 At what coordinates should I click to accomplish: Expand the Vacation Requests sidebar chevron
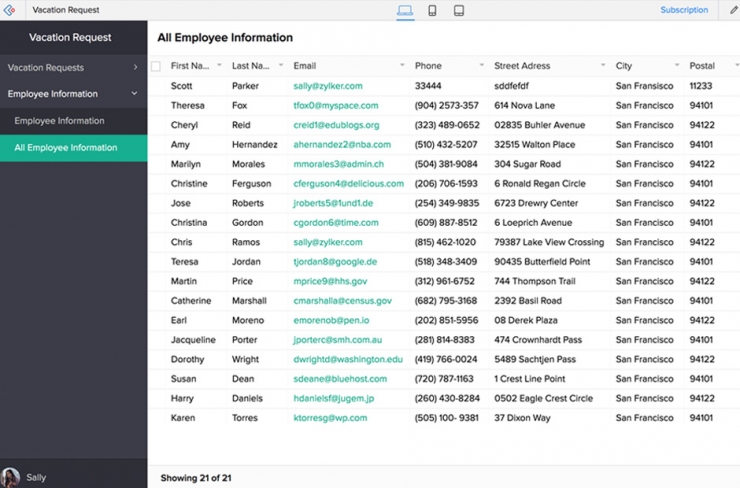(x=135, y=67)
